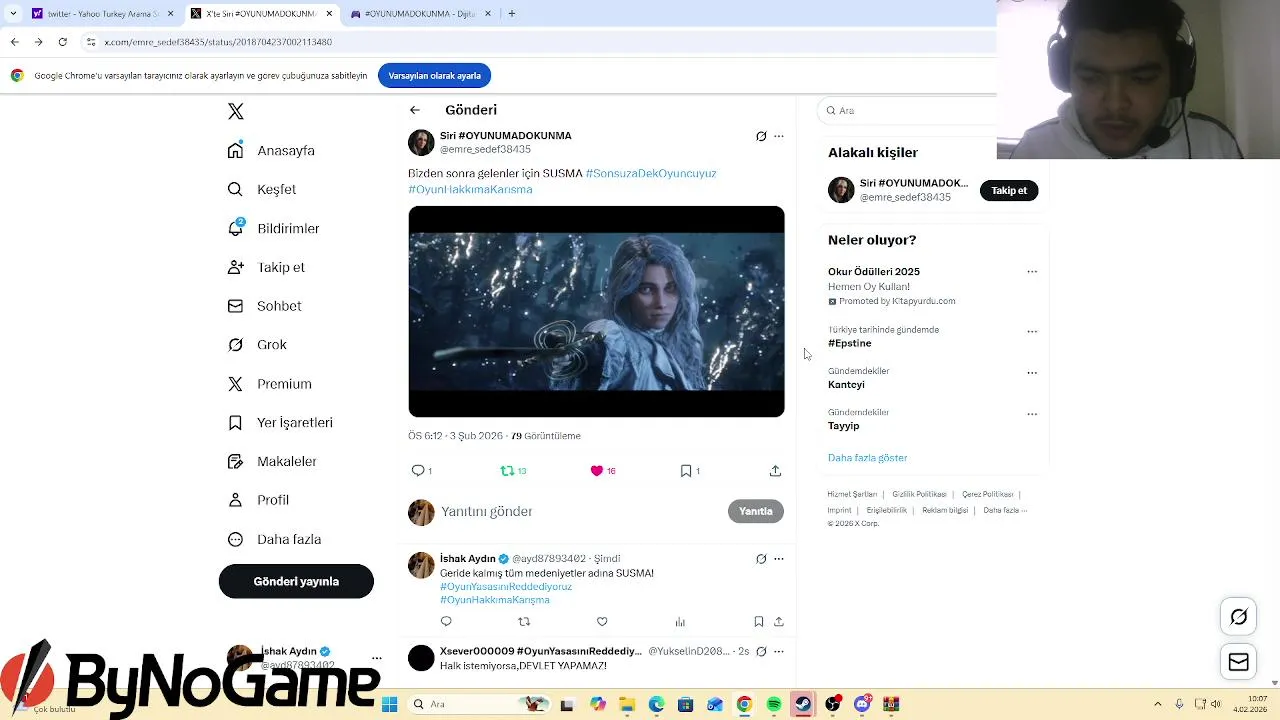The image size is (1280, 720).
Task: Open Keşfet search page
Action: tap(261, 189)
